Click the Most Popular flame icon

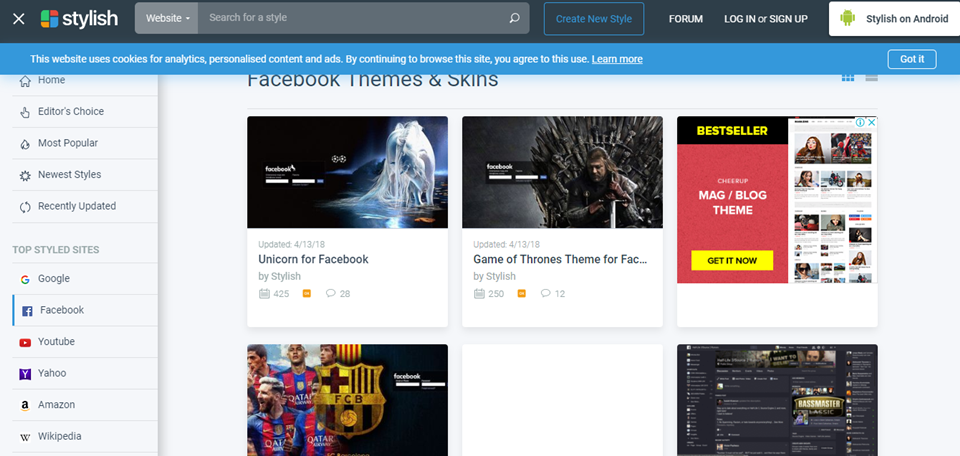25,144
